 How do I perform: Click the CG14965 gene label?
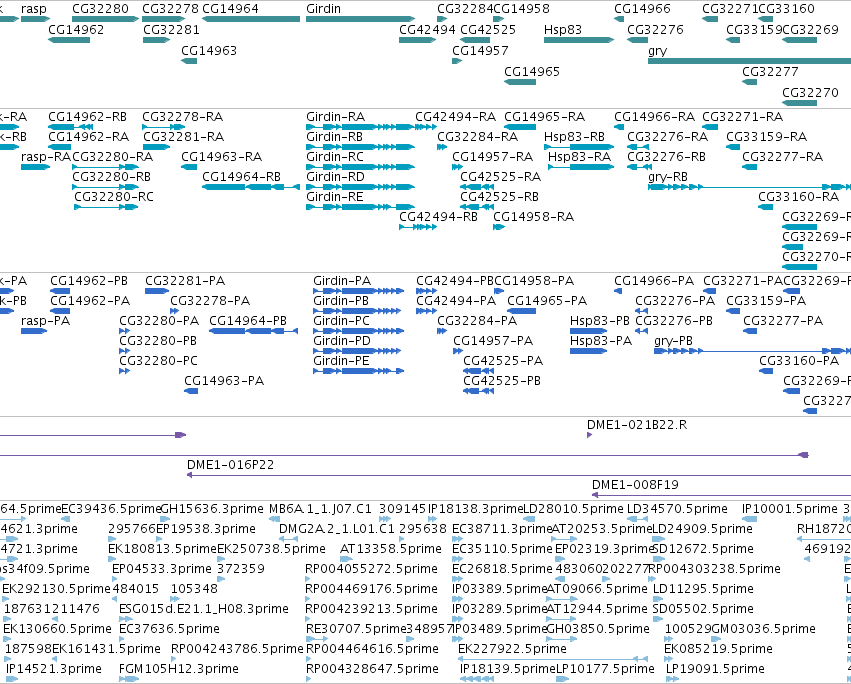532,72
